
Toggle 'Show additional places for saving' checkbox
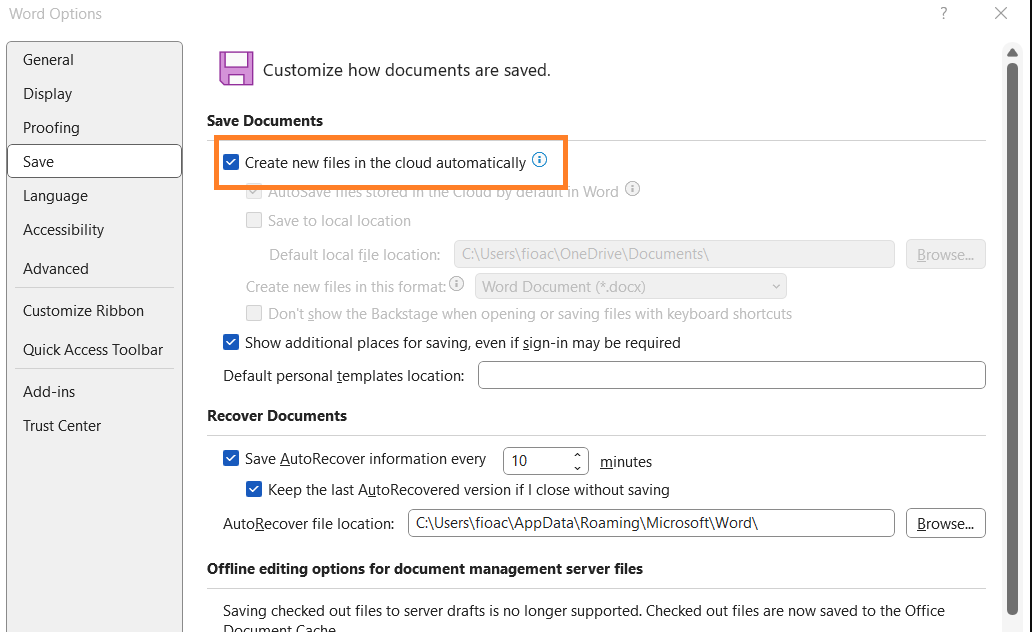tap(231, 342)
